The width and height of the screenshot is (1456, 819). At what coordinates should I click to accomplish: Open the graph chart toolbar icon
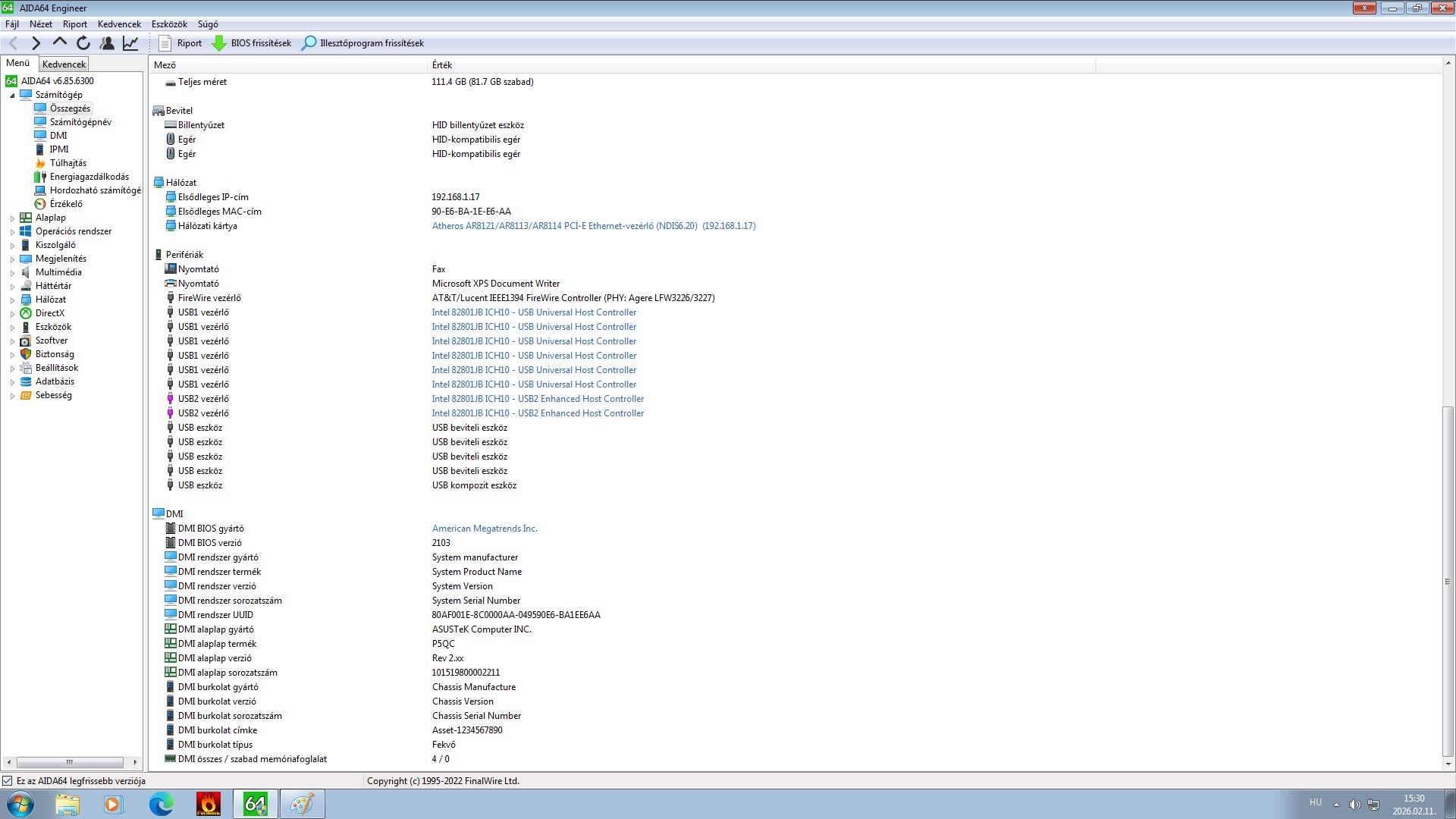coord(130,43)
